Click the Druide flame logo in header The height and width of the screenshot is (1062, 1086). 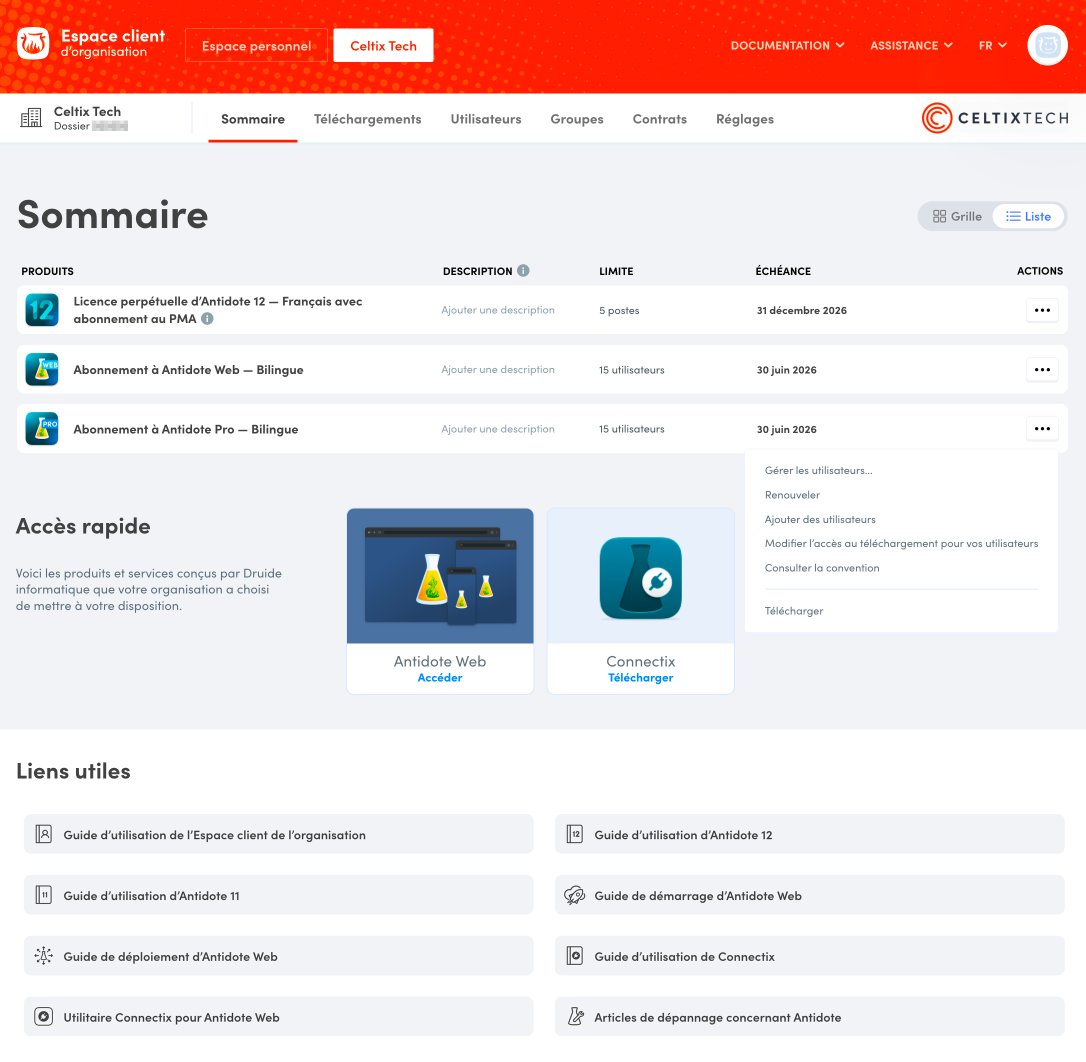pos(33,44)
